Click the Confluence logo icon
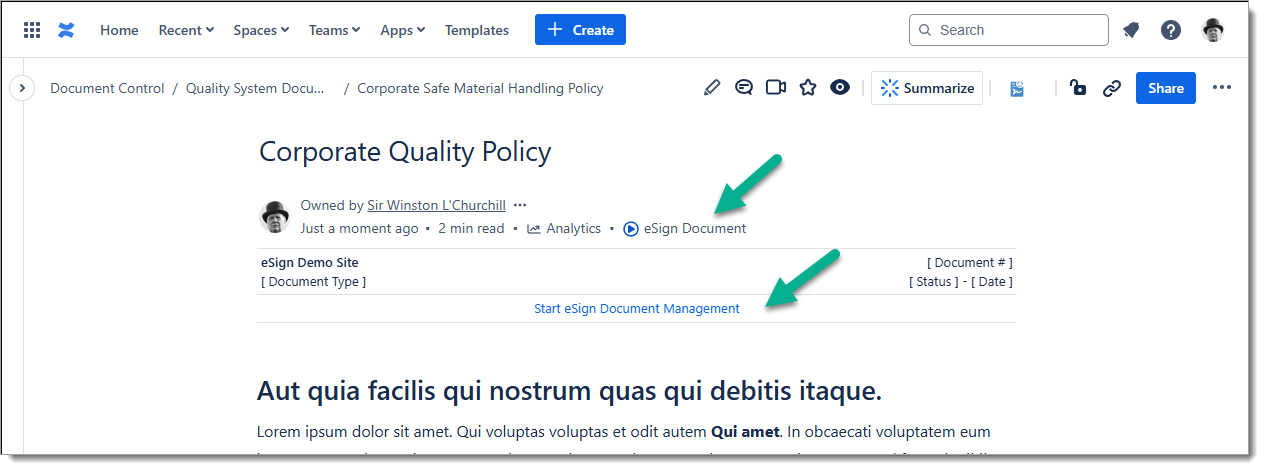1264x470 pixels. click(x=66, y=30)
